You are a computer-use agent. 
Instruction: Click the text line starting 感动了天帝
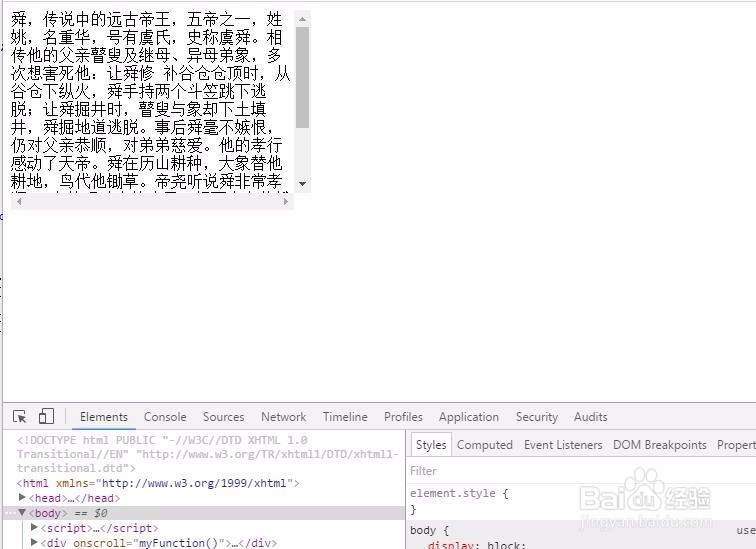[x=146, y=163]
